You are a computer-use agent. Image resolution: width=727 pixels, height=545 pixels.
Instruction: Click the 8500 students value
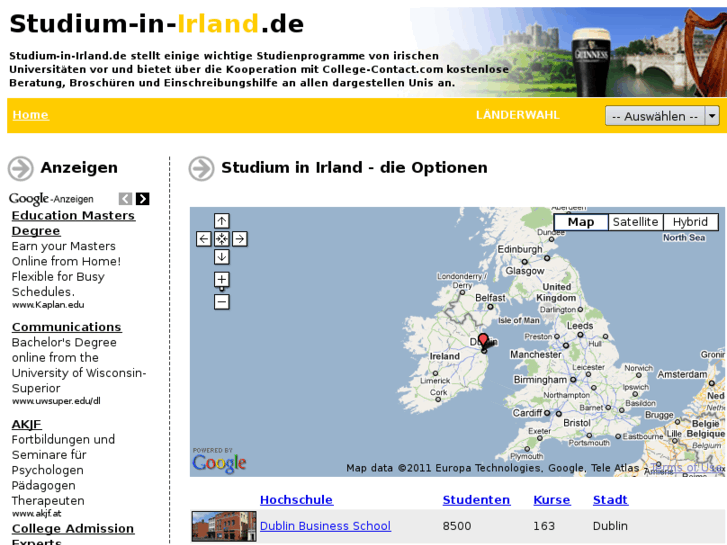(x=457, y=526)
